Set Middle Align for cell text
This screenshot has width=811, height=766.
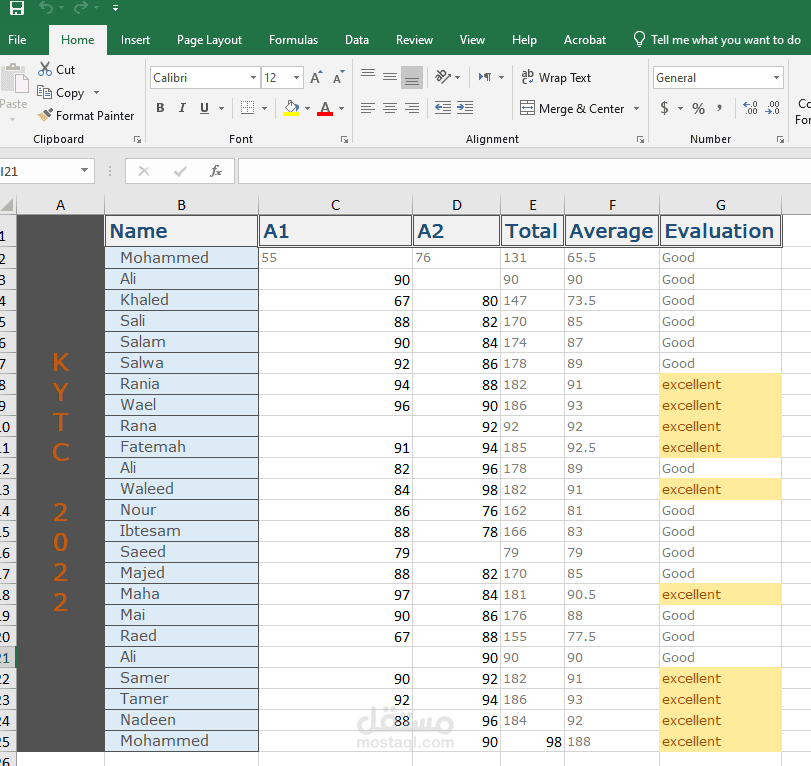coord(390,78)
